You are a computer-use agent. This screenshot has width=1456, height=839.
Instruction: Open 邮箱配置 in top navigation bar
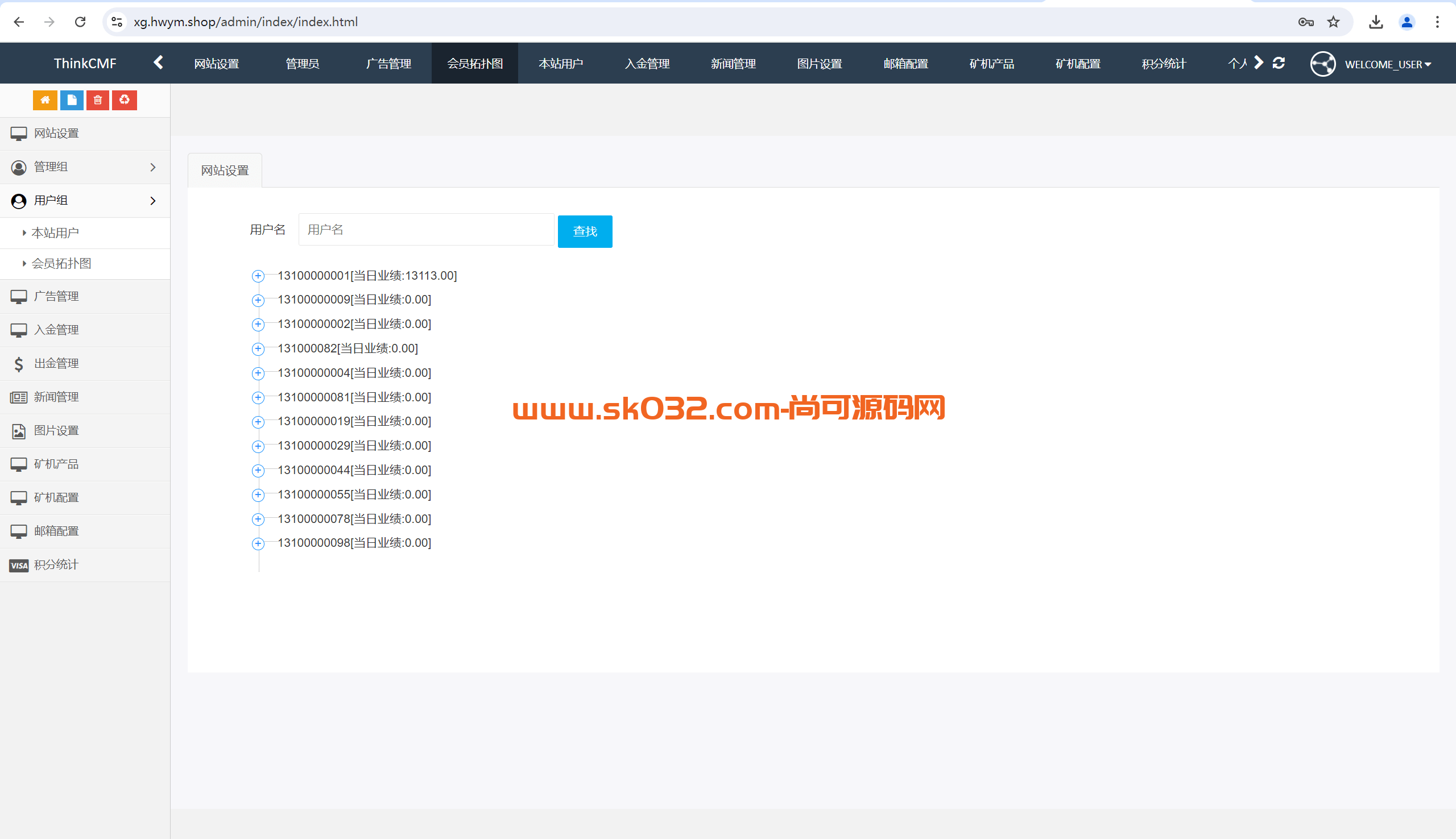905,64
